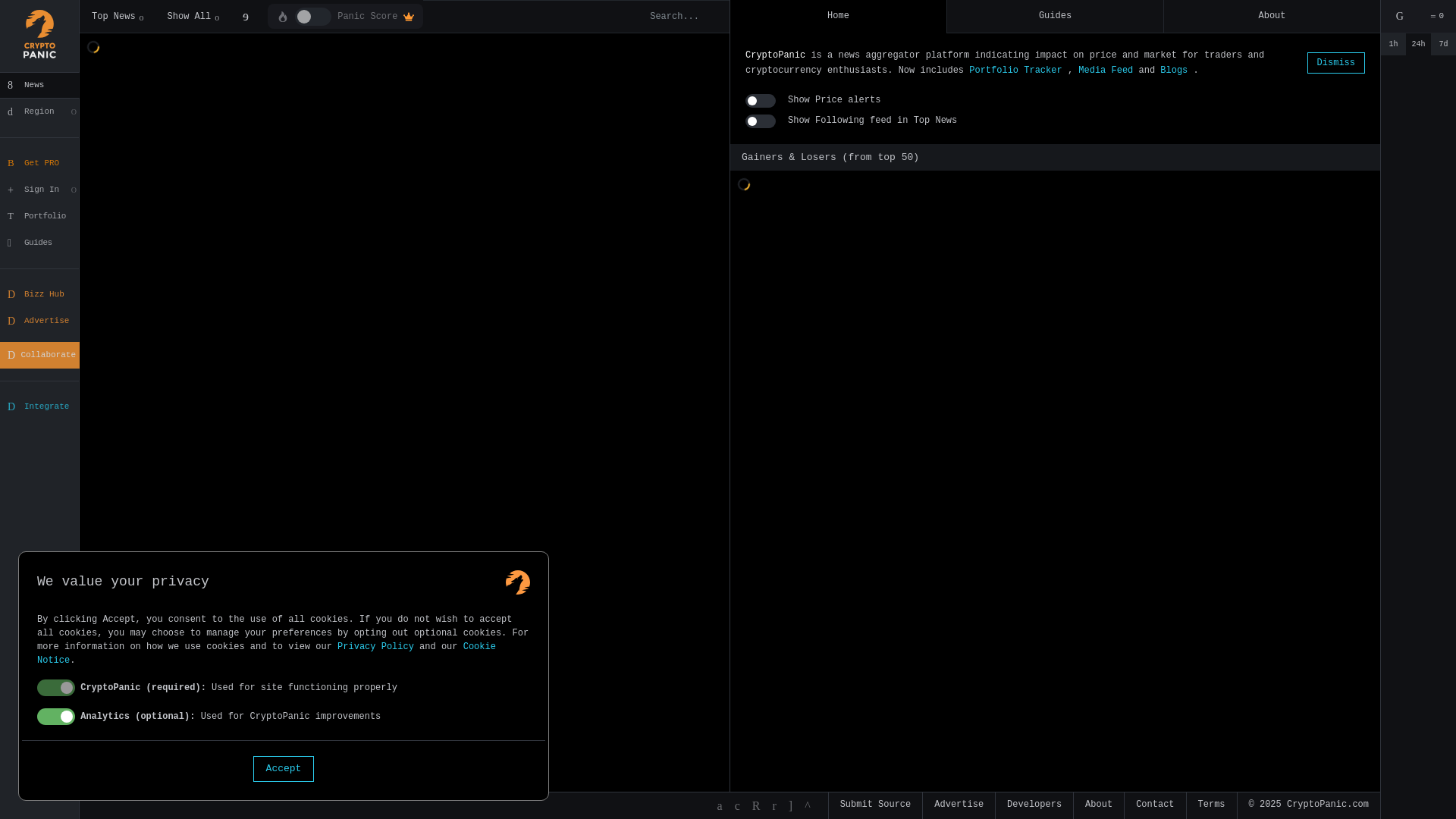Click the footer Advertise link
Image resolution: width=1456 pixels, height=819 pixels.
click(x=959, y=805)
